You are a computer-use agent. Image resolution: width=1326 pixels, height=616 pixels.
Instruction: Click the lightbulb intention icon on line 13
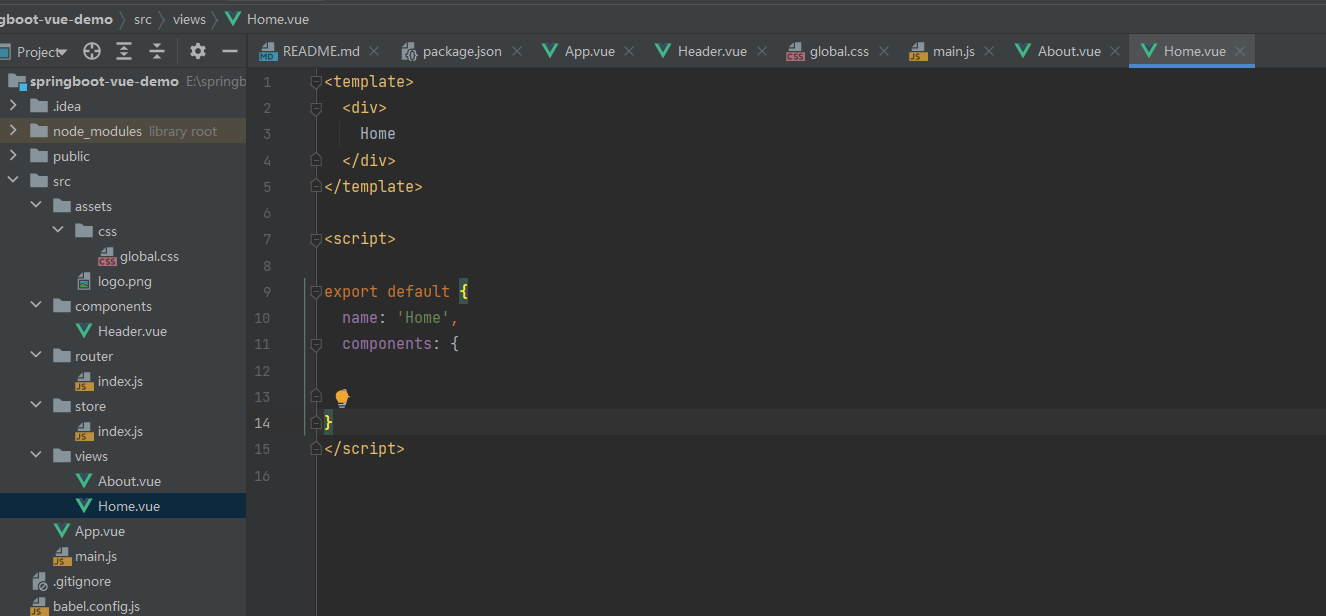341,397
